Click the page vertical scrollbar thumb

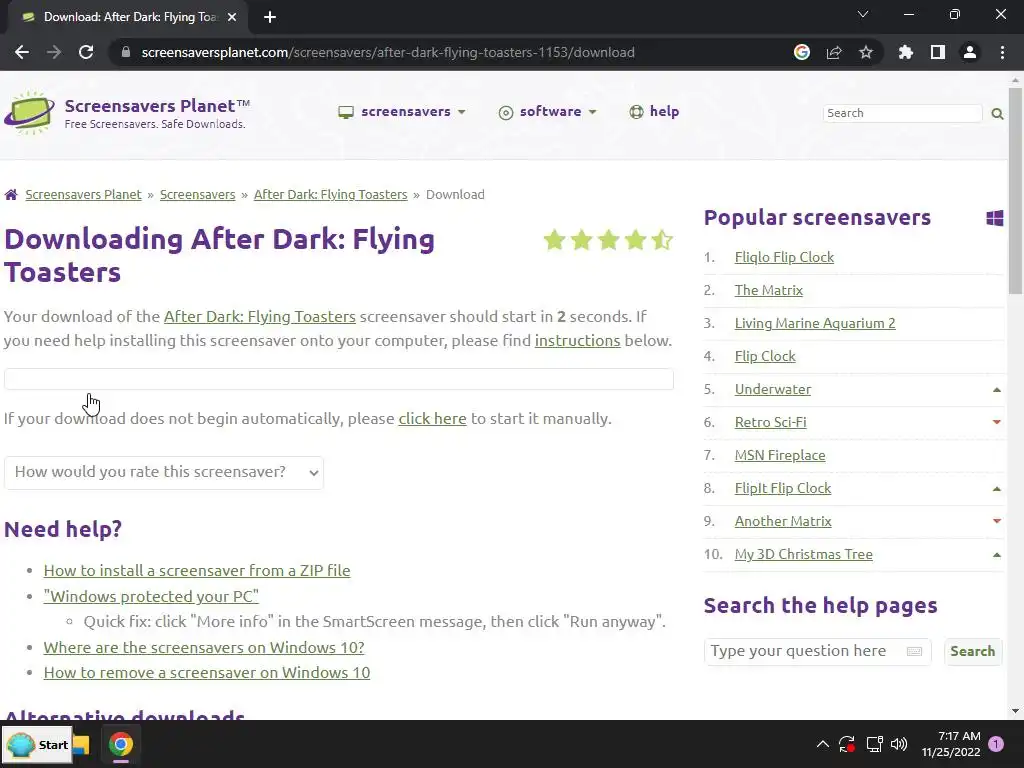[x=1015, y=191]
